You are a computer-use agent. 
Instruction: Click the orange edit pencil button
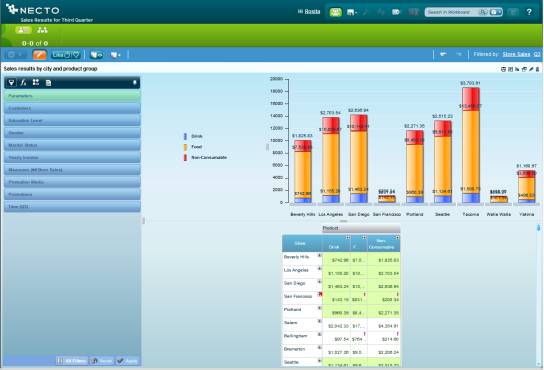coord(40,54)
